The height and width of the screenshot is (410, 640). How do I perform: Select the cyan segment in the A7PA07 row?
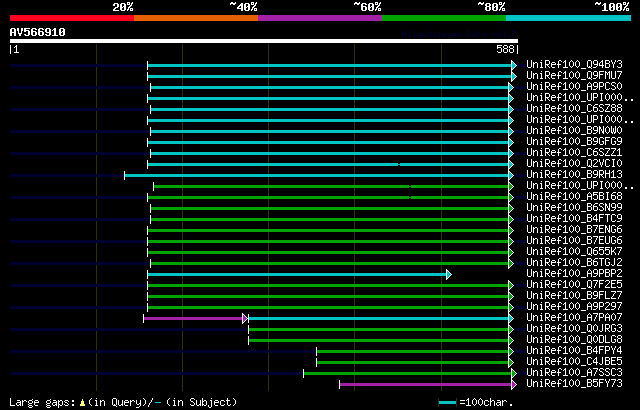click(x=379, y=318)
